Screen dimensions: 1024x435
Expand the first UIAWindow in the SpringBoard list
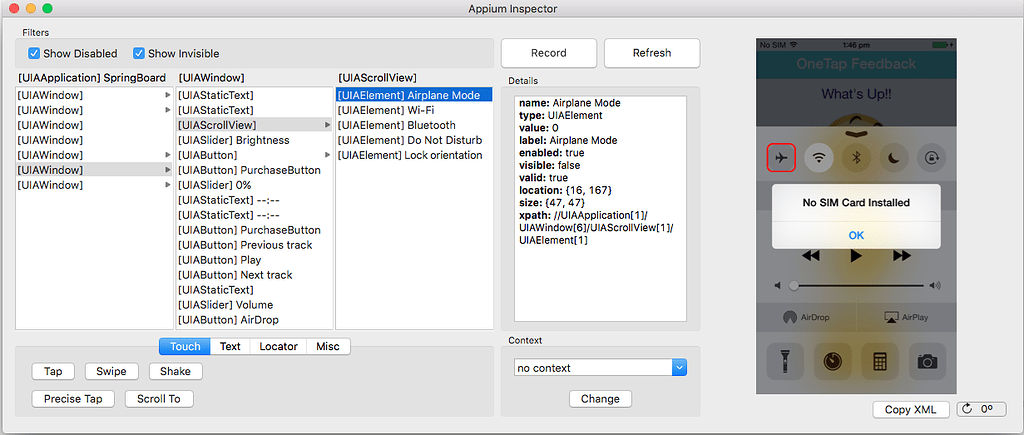tap(167, 95)
